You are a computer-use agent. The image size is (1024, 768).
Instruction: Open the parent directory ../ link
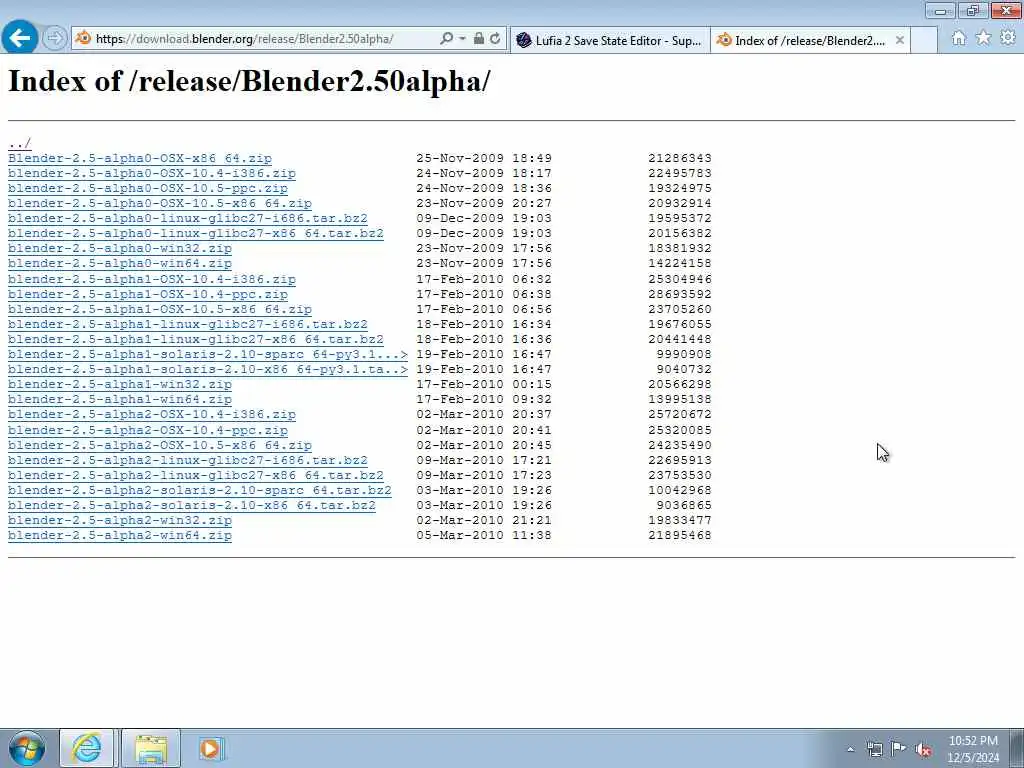pyautogui.click(x=20, y=143)
